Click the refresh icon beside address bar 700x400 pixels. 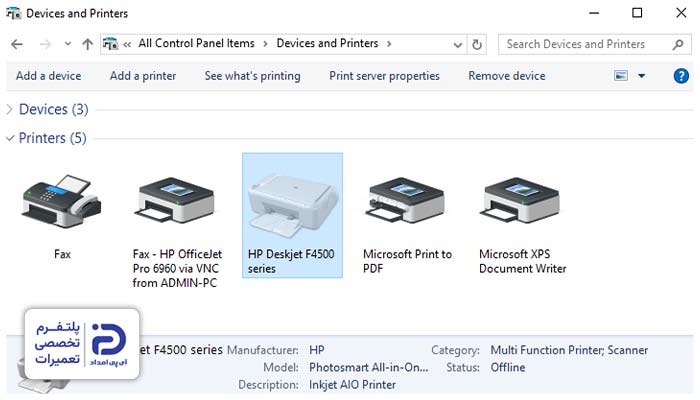click(x=477, y=44)
